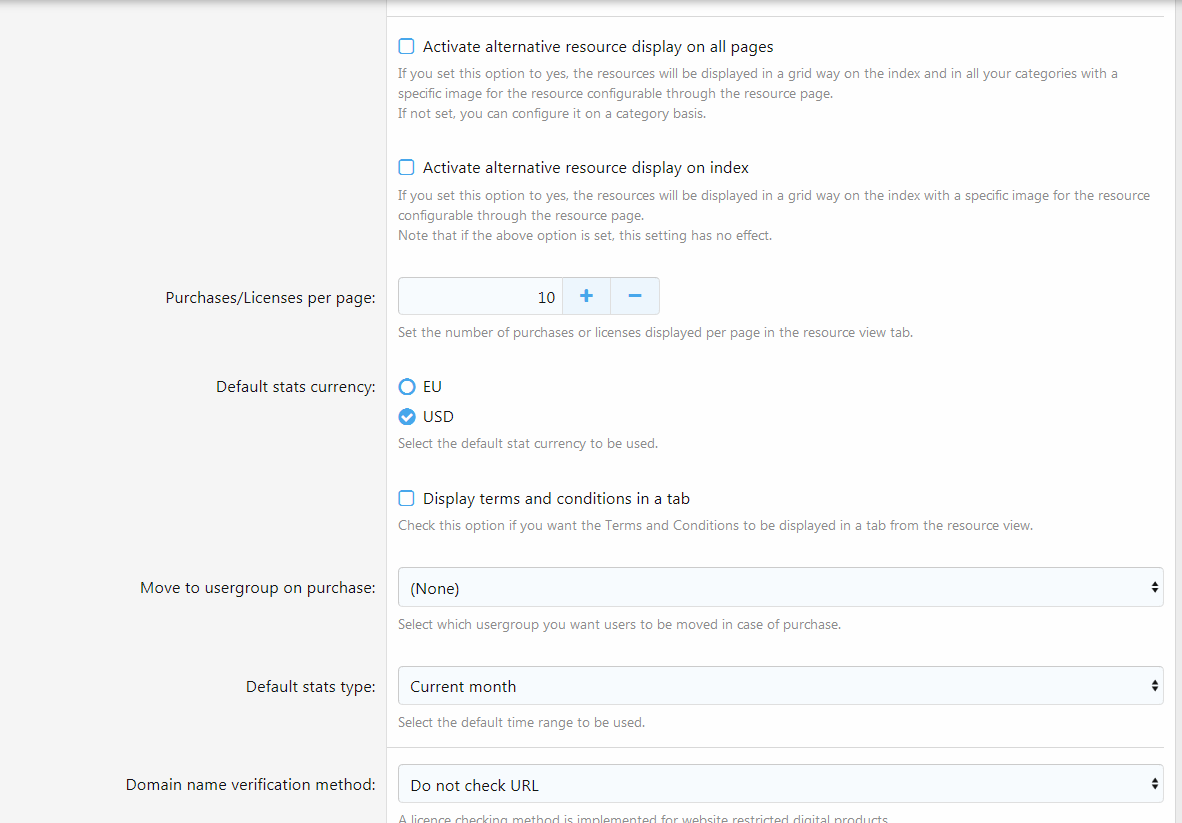Click the Purchases/Licenses per page number field
Viewport: 1182px width, 823px height.
pos(480,296)
